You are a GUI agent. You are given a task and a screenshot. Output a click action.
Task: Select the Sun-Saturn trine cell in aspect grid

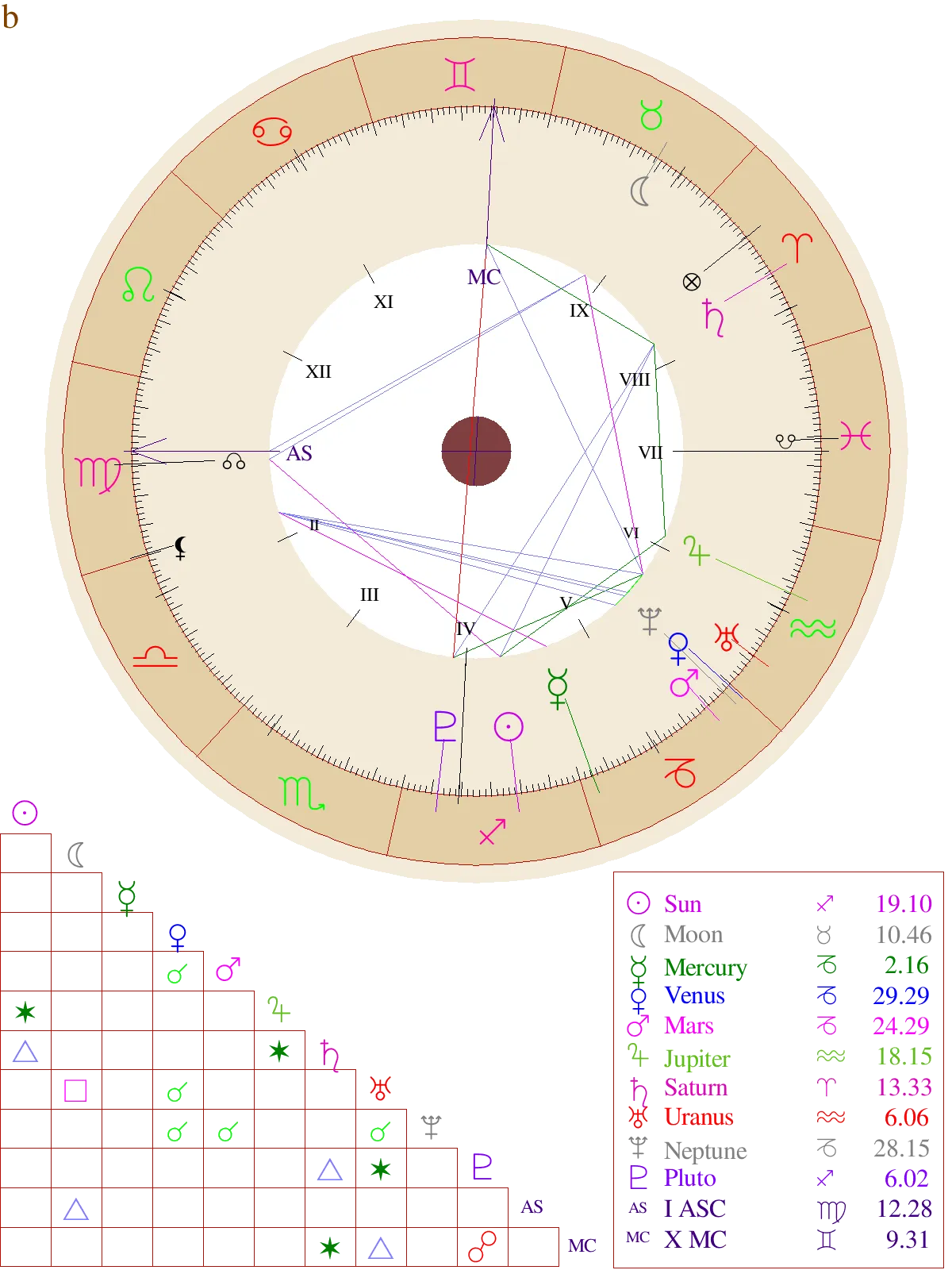(x=25, y=1053)
